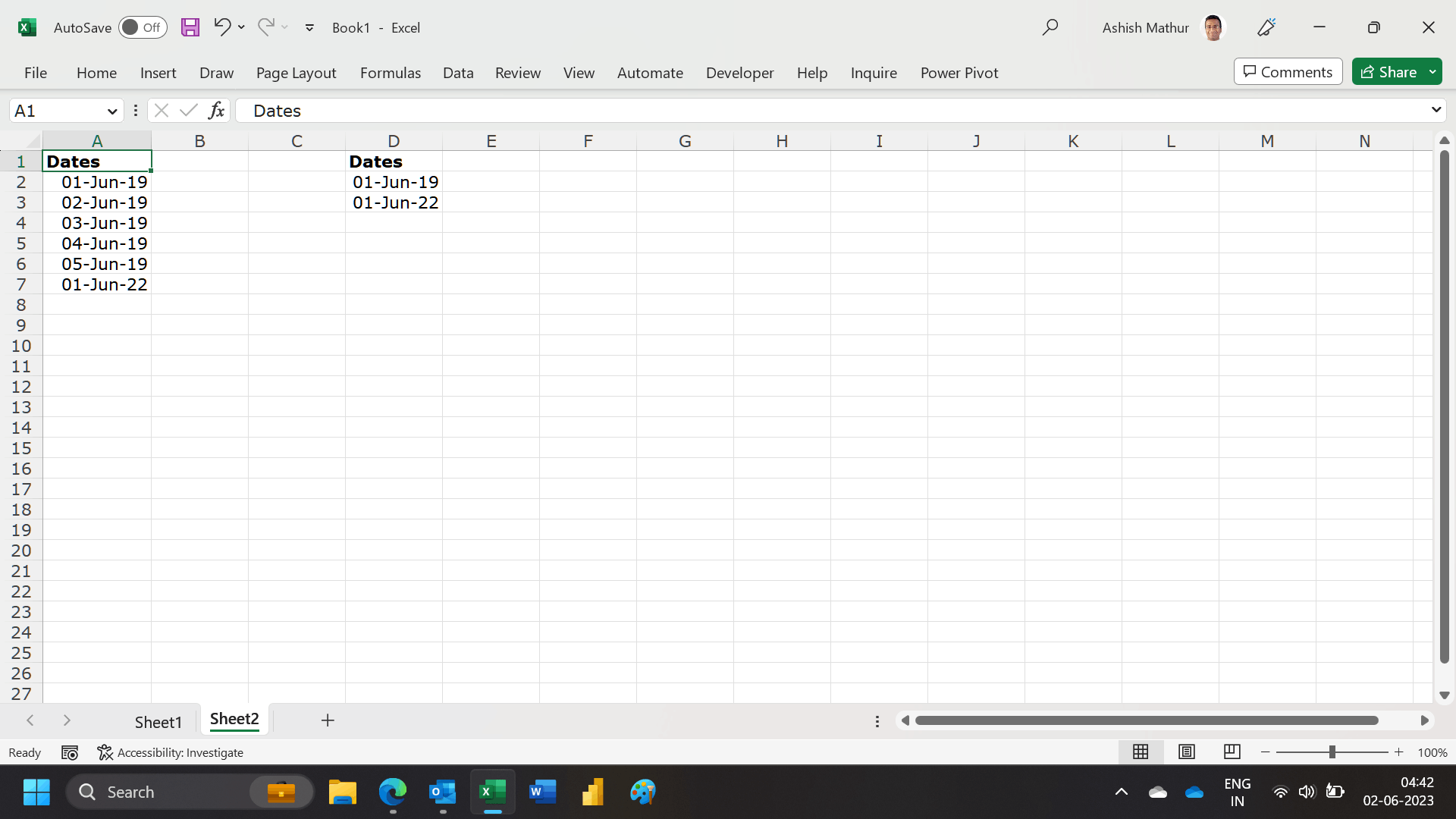1456x819 pixels.
Task: Click the Comments button
Action: click(x=1288, y=72)
